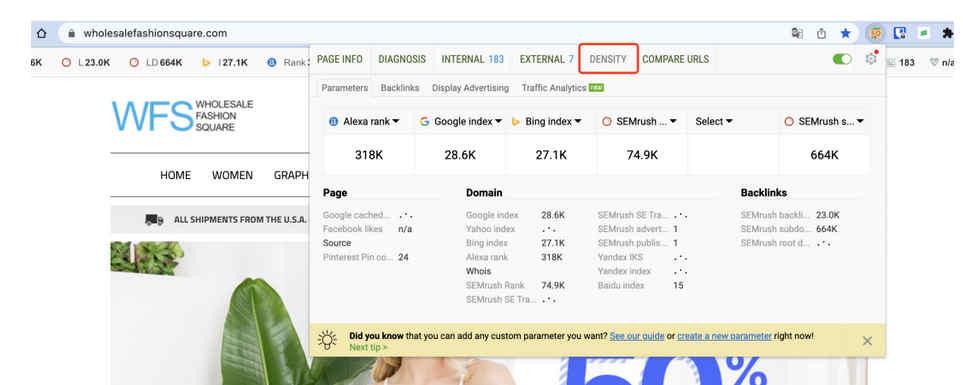
Task: Click create a new parameter link
Action: pyautogui.click(x=724, y=336)
